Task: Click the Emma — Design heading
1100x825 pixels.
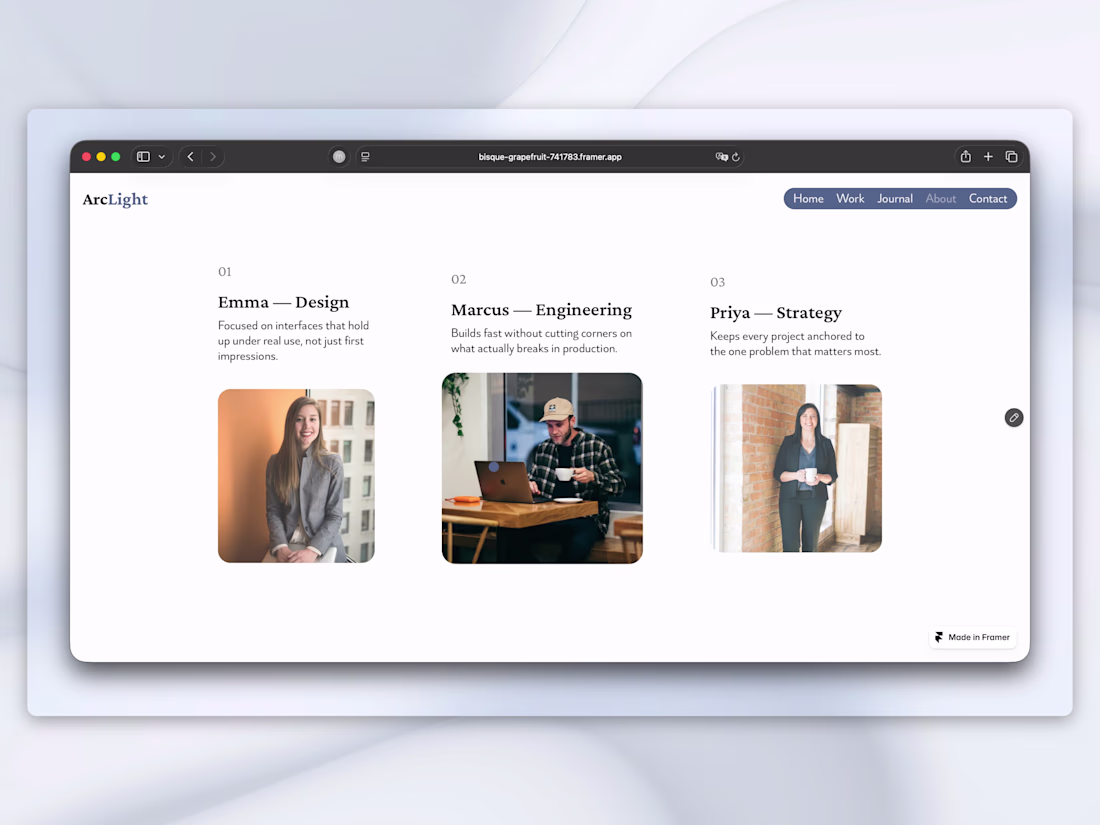Action: coord(283,302)
